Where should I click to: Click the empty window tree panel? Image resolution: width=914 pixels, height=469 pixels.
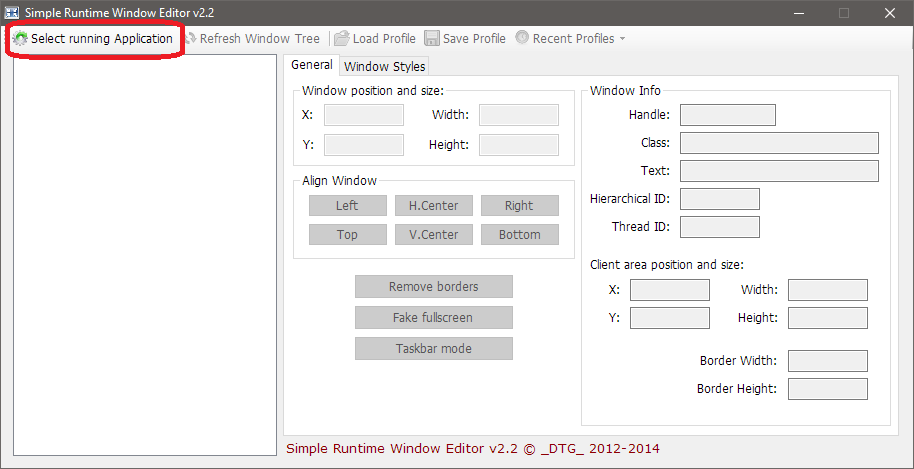[145, 250]
